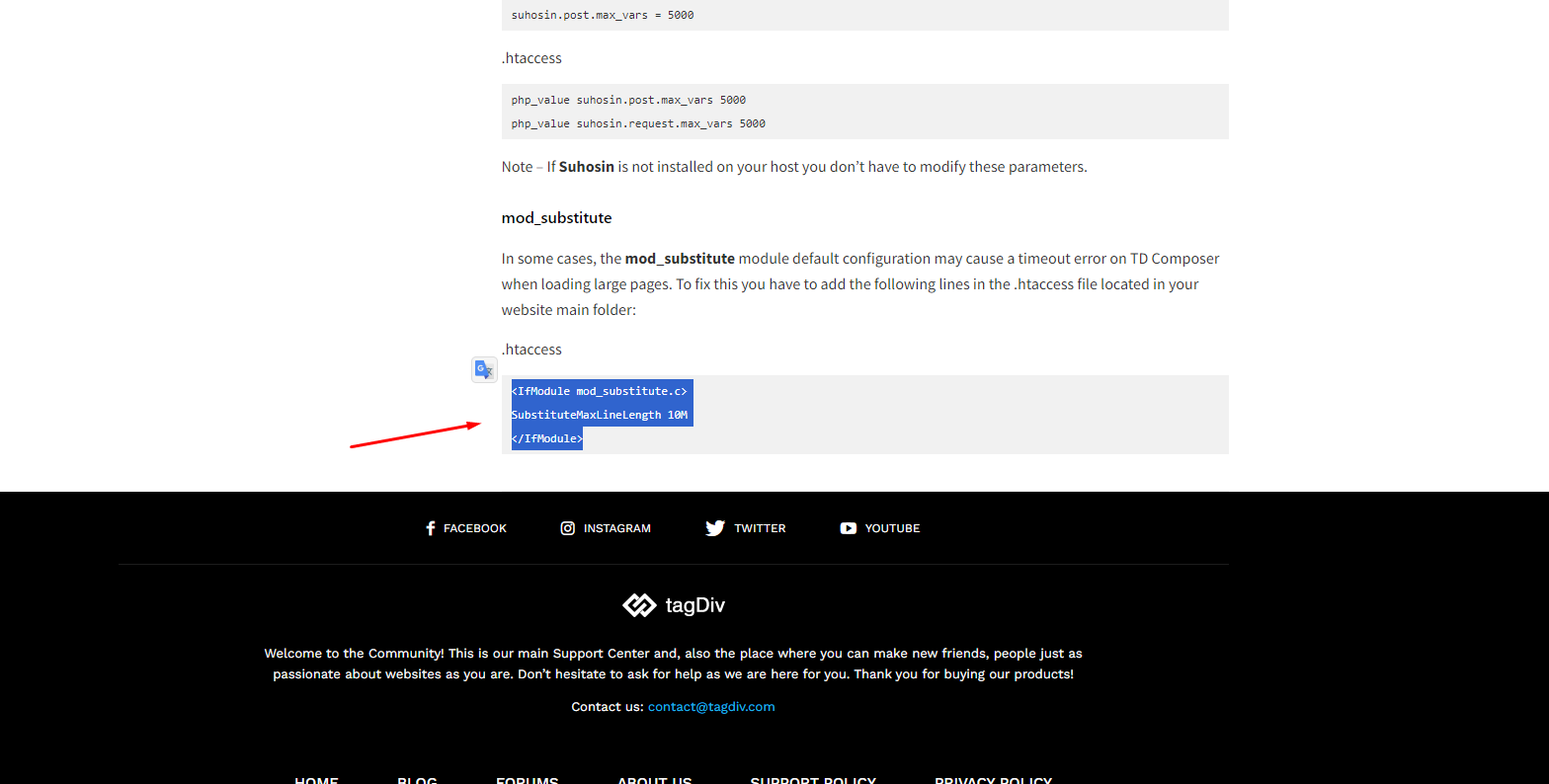Click the tagDiv brand name text

click(x=695, y=605)
